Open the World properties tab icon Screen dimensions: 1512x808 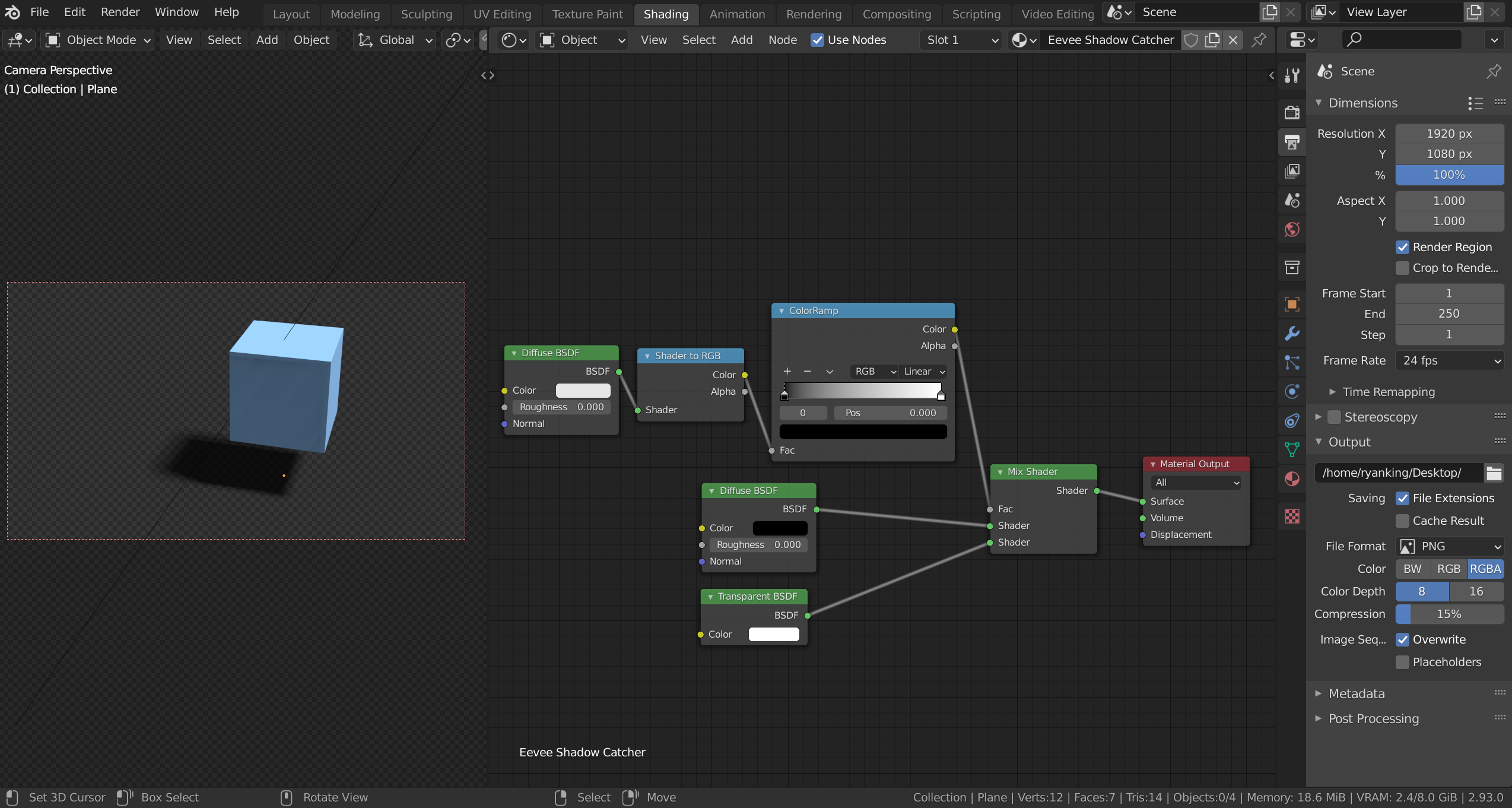1292,230
